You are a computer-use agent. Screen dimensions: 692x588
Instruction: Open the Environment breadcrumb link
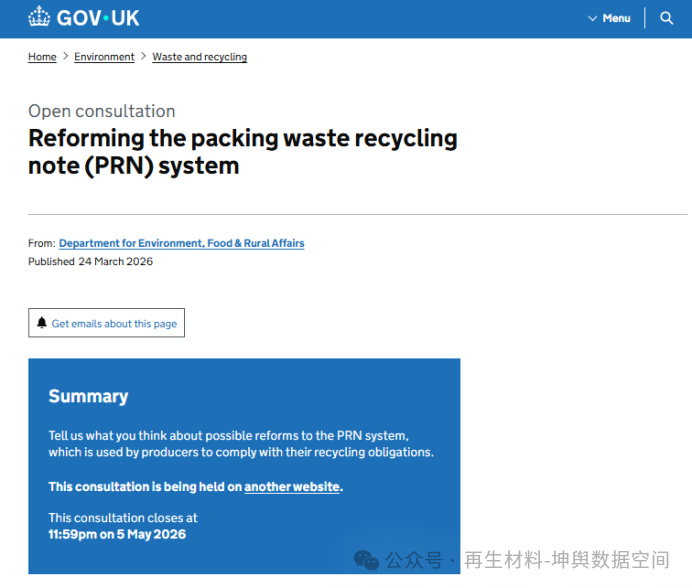pos(104,57)
